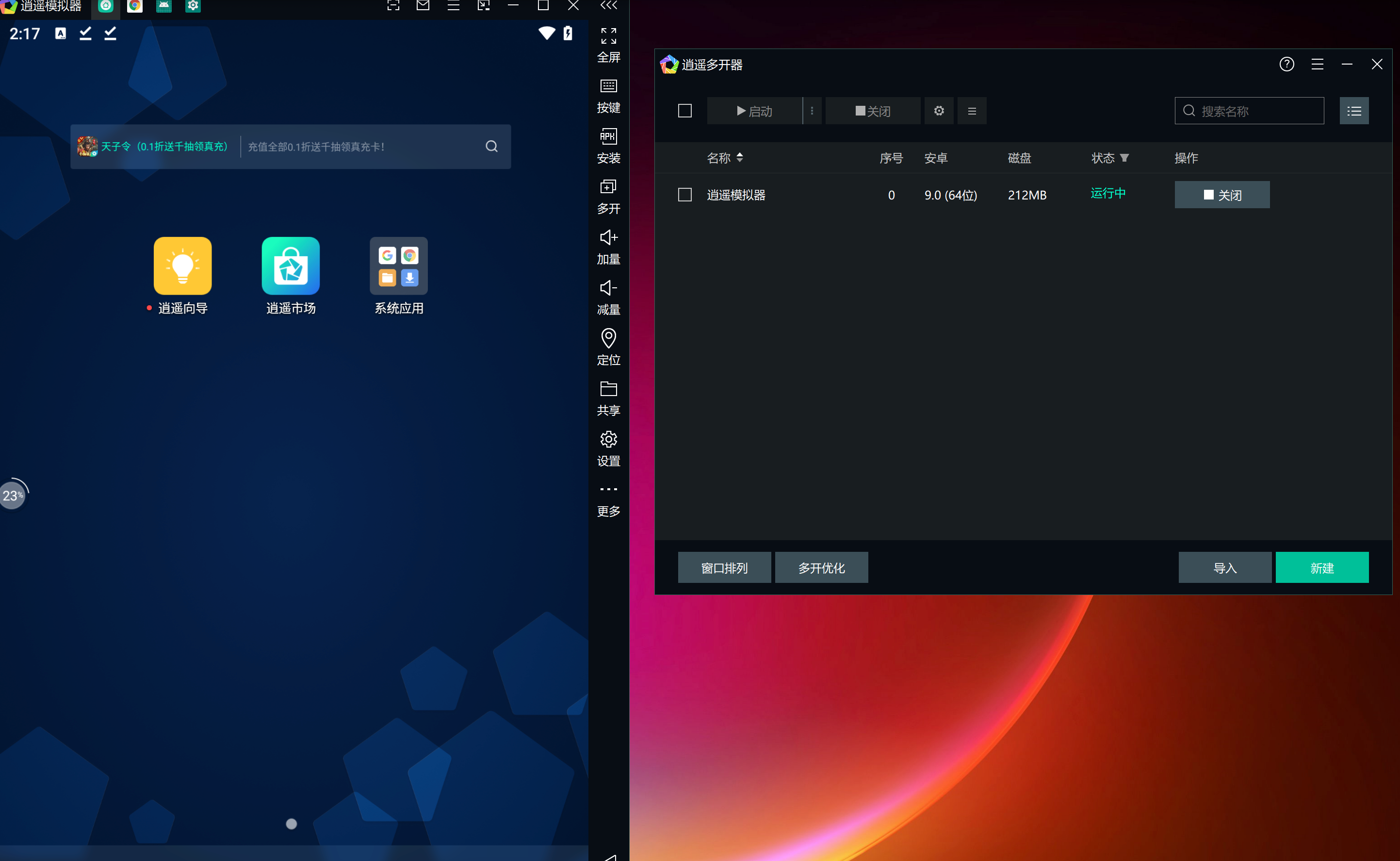The height and width of the screenshot is (861, 1400).
Task: Click the Android back triangle at sidebar bottom
Action: 610,858
